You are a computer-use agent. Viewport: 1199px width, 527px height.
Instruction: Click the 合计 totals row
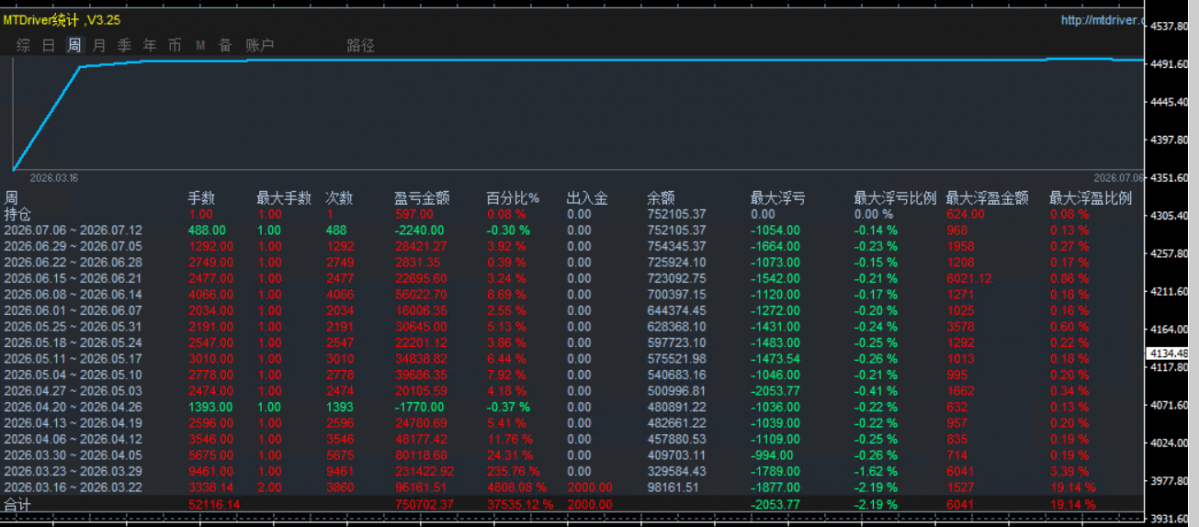click(x=573, y=504)
